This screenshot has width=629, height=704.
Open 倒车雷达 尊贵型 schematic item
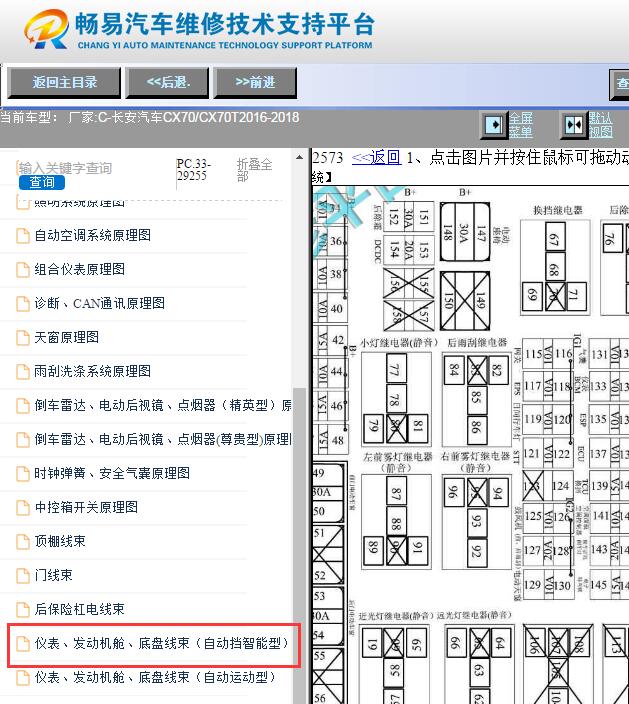(x=163, y=439)
